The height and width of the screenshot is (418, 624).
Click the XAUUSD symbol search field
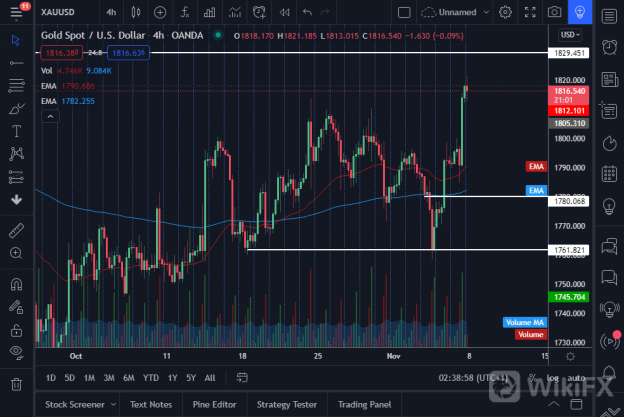pos(62,12)
